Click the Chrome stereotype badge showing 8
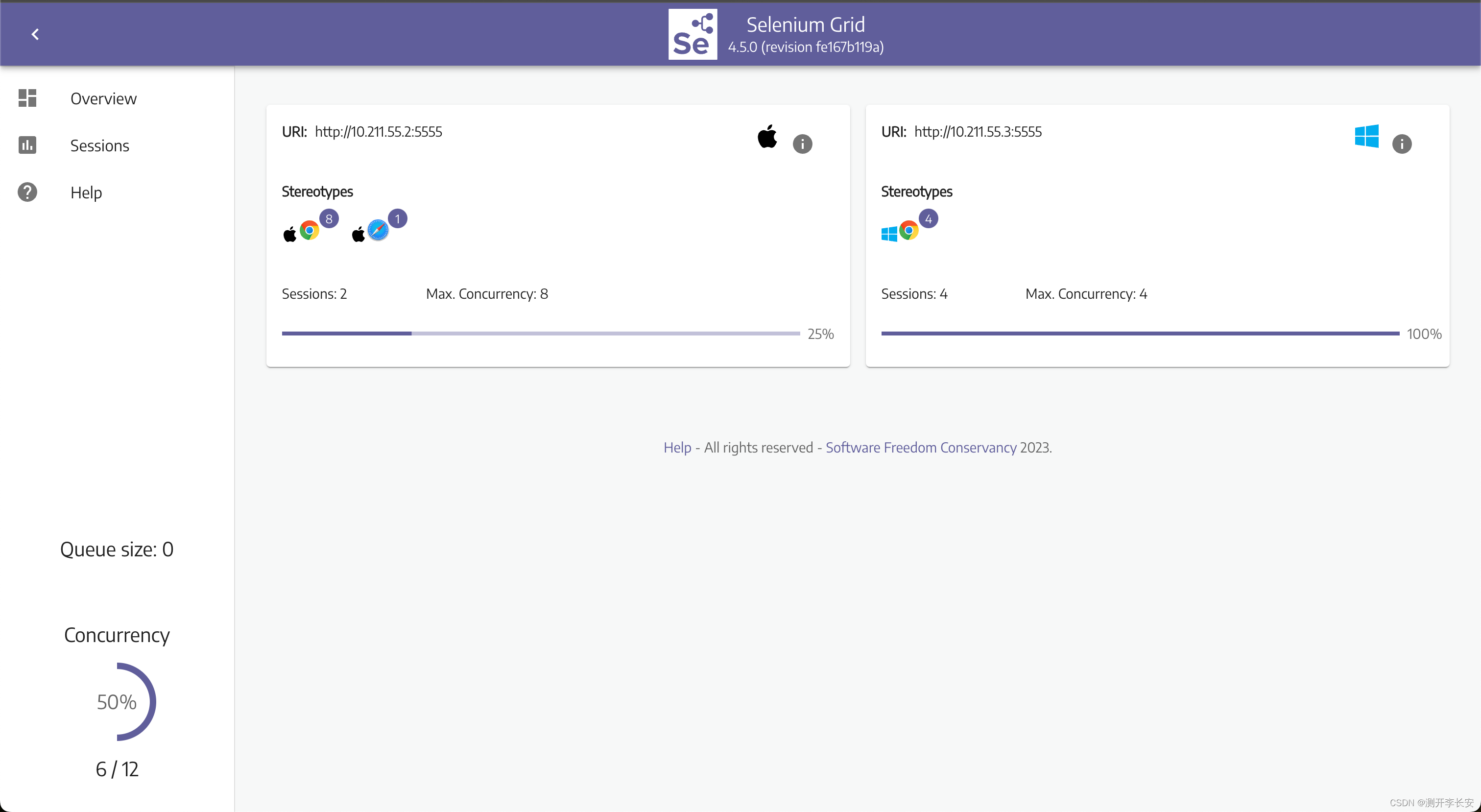The image size is (1481, 812). 329,219
